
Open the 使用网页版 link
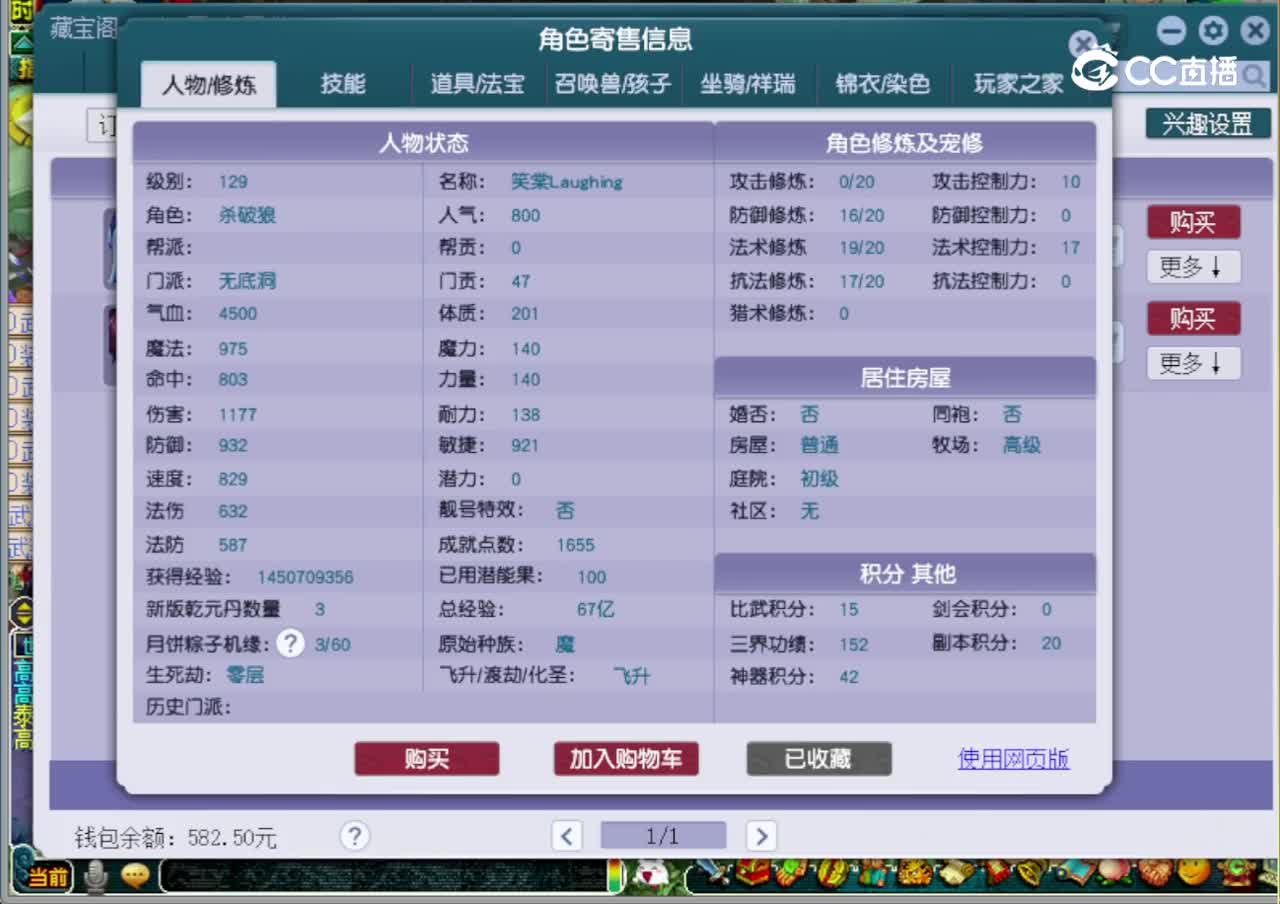[x=1013, y=759]
